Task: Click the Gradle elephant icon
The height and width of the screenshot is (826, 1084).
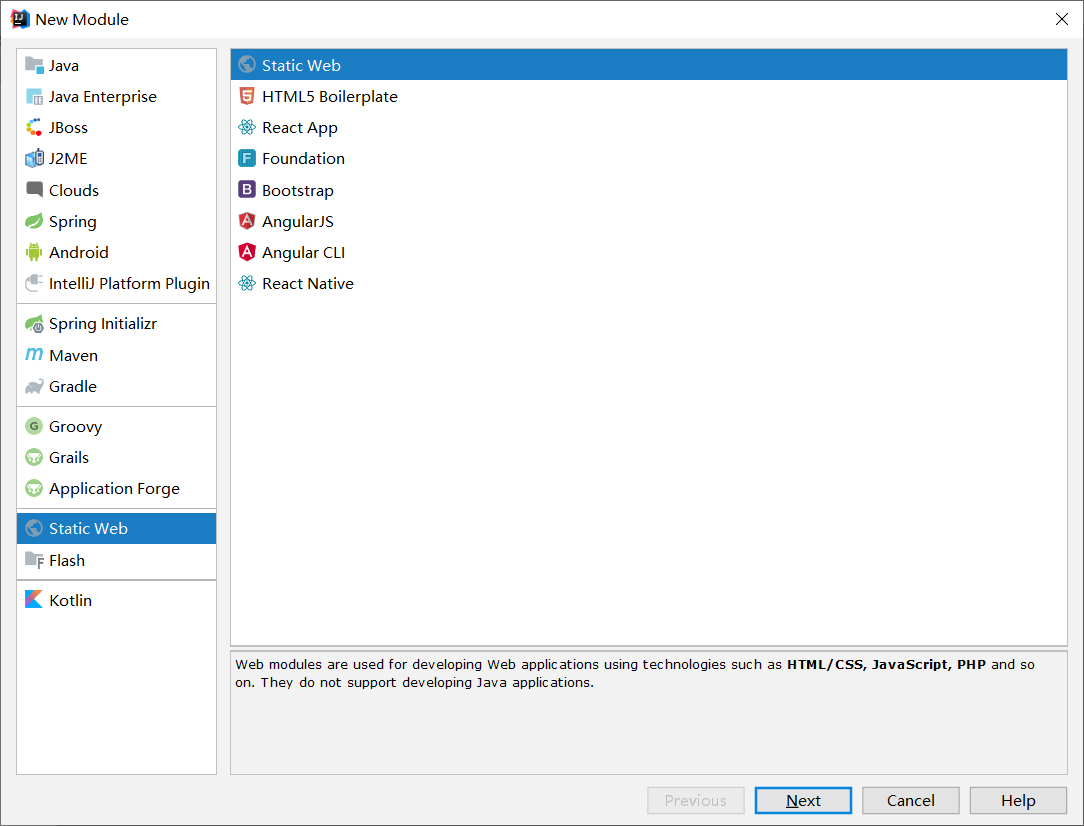Action: coord(34,386)
